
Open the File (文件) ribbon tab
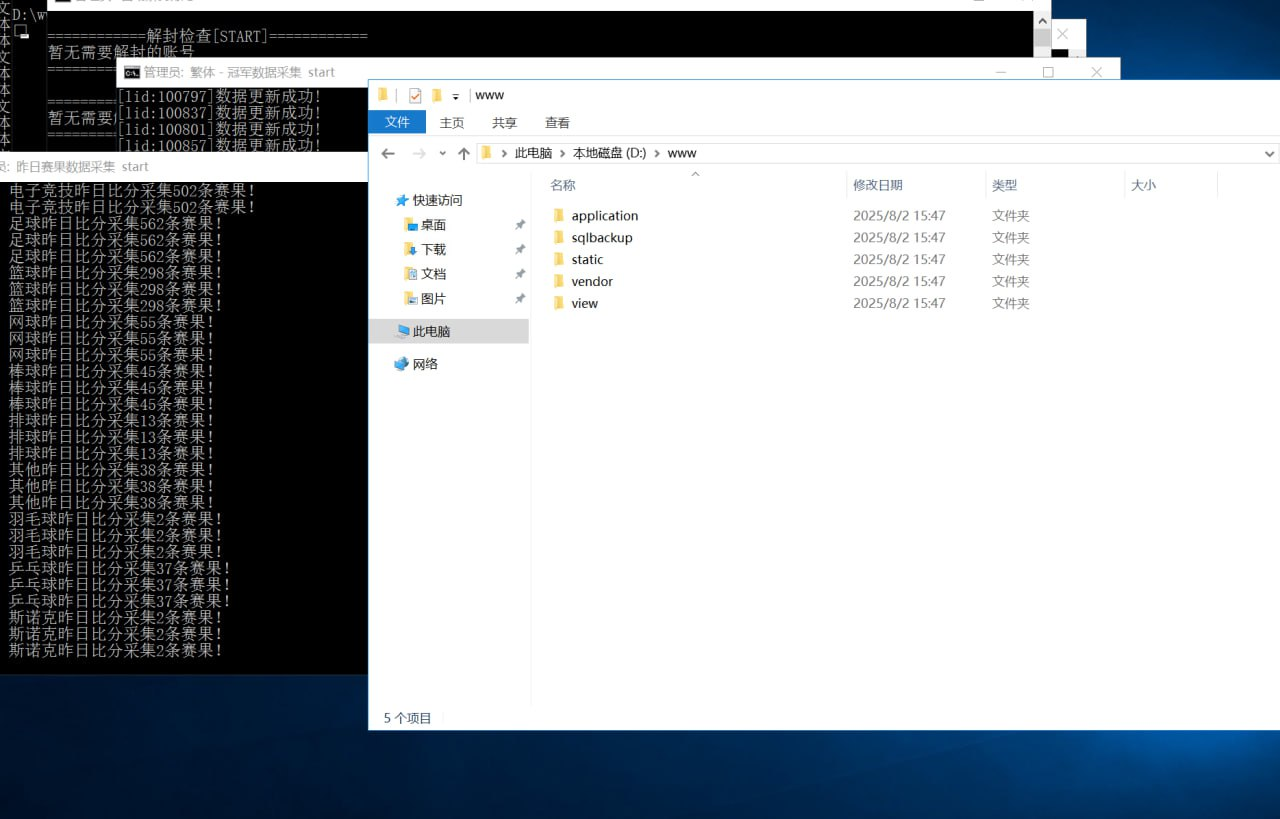(397, 122)
